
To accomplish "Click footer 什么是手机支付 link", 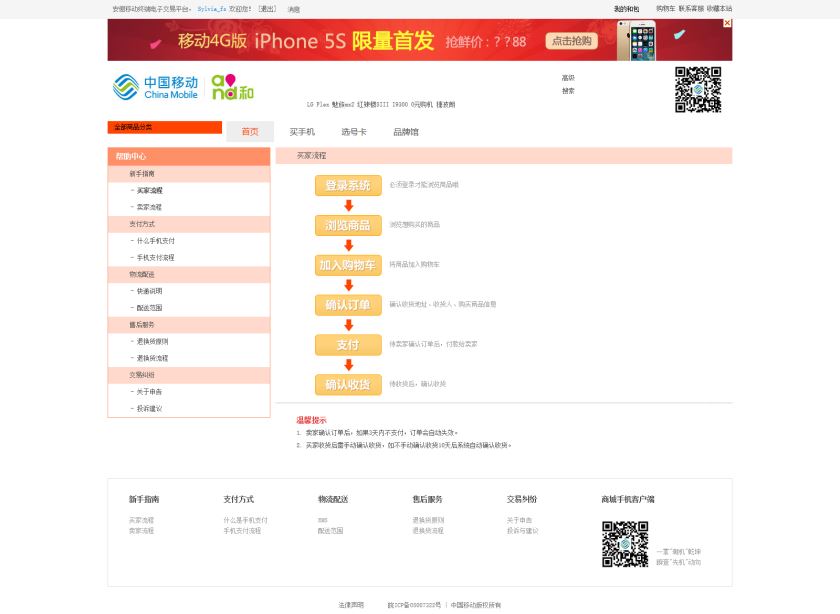I will (245, 520).
